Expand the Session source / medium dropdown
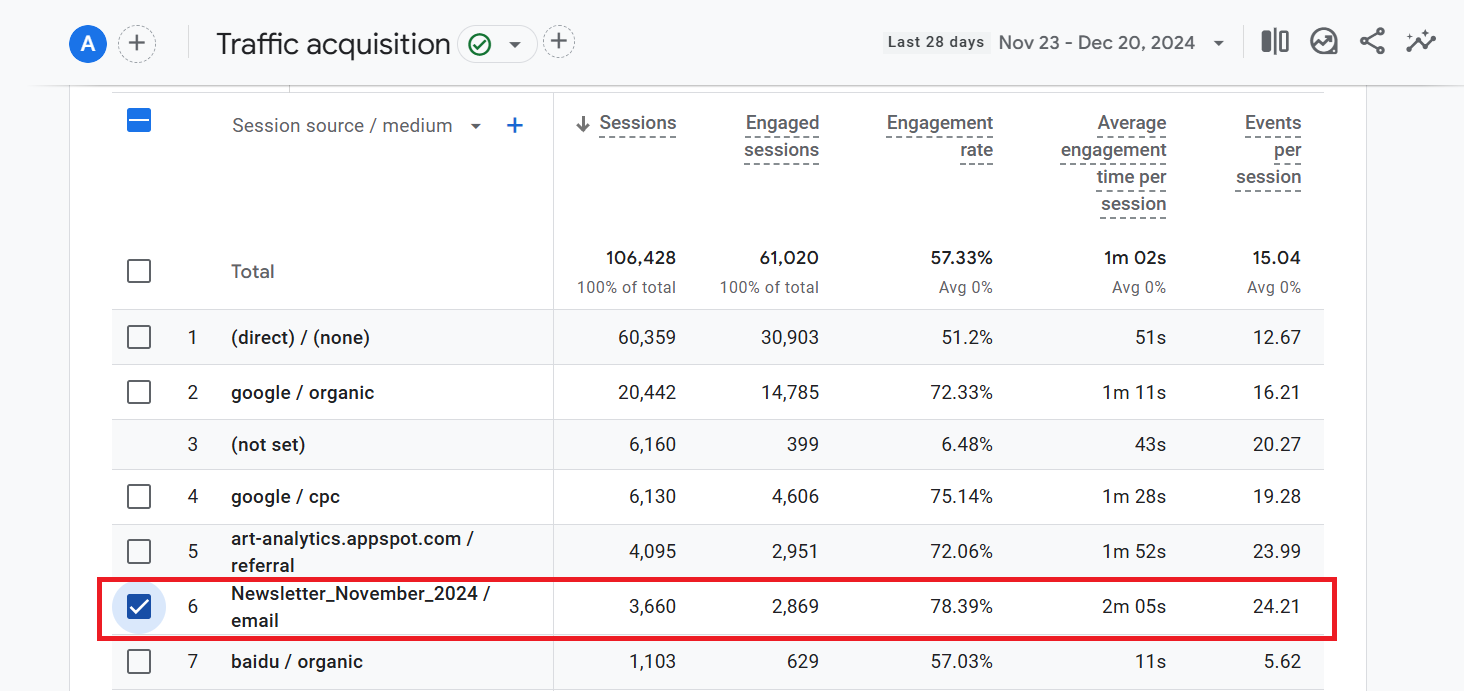This screenshot has height=691, width=1464. pyautogui.click(x=474, y=125)
